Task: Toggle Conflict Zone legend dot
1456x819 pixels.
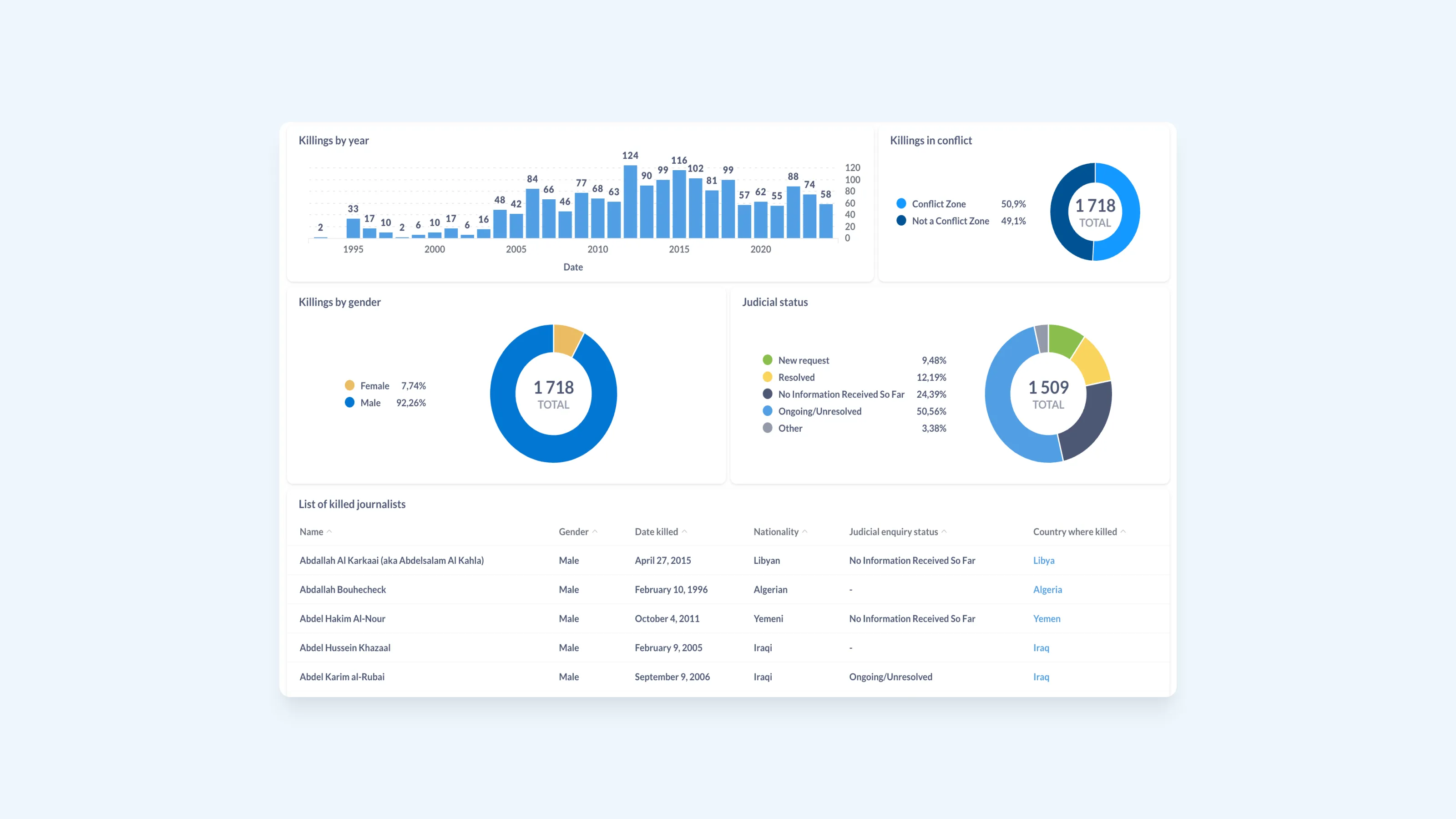Action: (901, 203)
